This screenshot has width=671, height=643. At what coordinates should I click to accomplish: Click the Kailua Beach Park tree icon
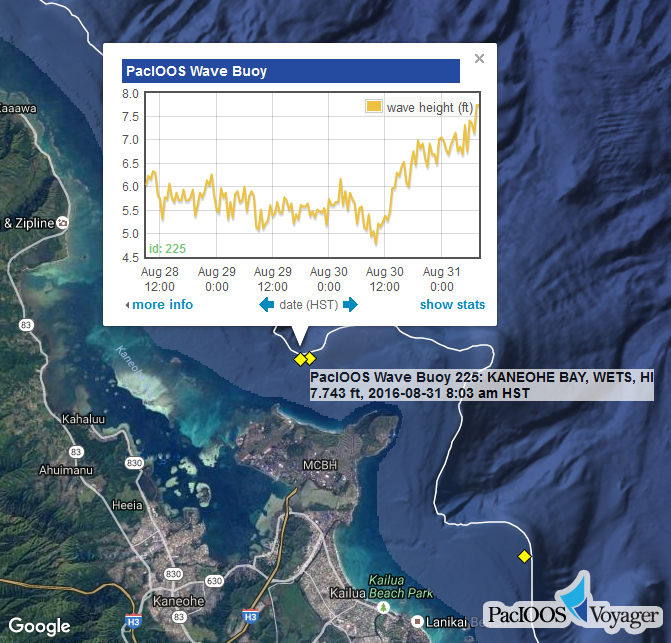[x=384, y=607]
